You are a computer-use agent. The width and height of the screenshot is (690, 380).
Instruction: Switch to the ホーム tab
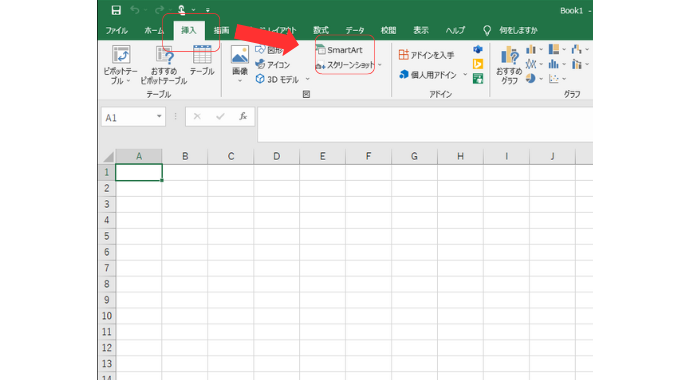(154, 30)
